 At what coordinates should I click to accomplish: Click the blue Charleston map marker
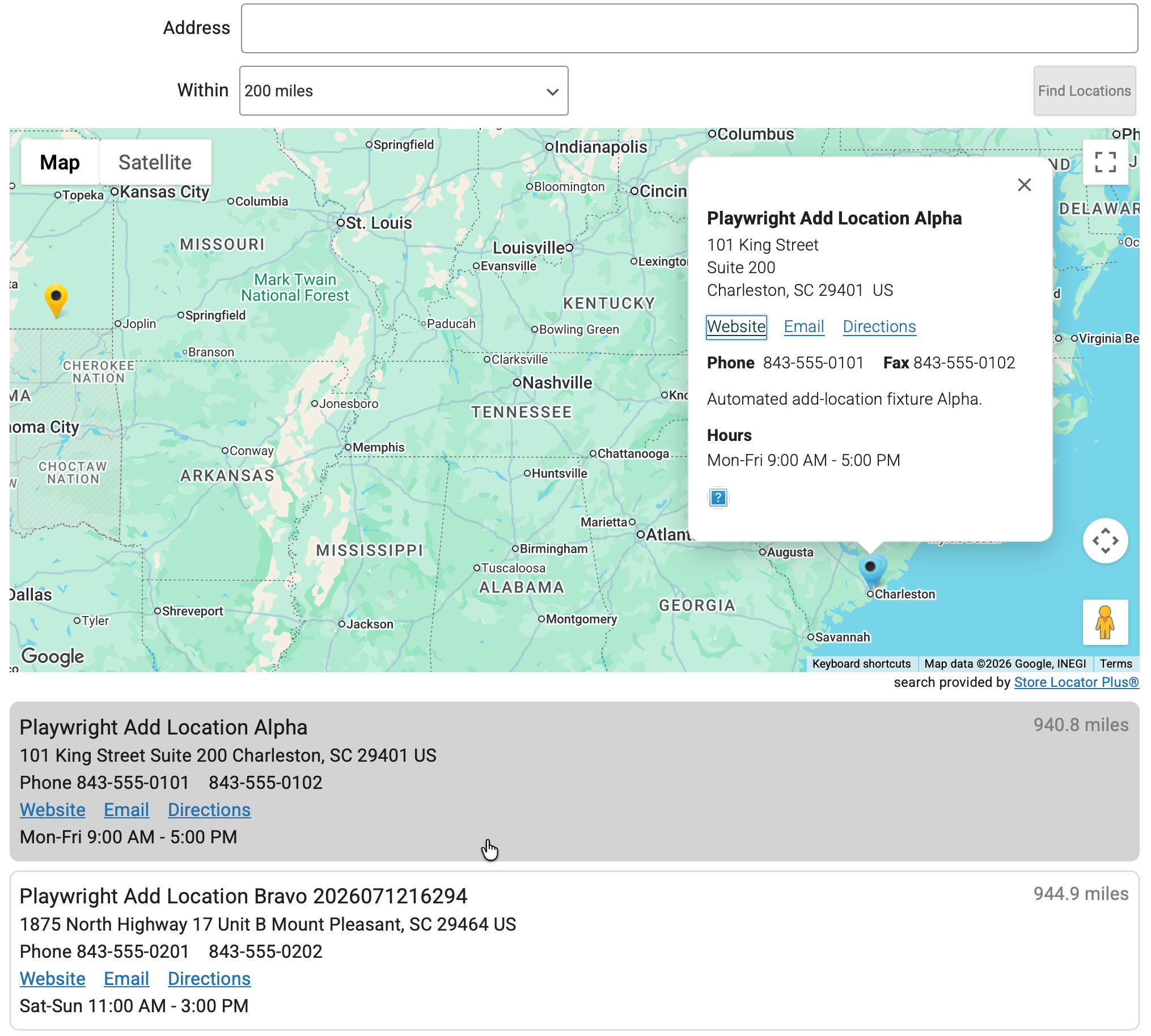(x=871, y=569)
